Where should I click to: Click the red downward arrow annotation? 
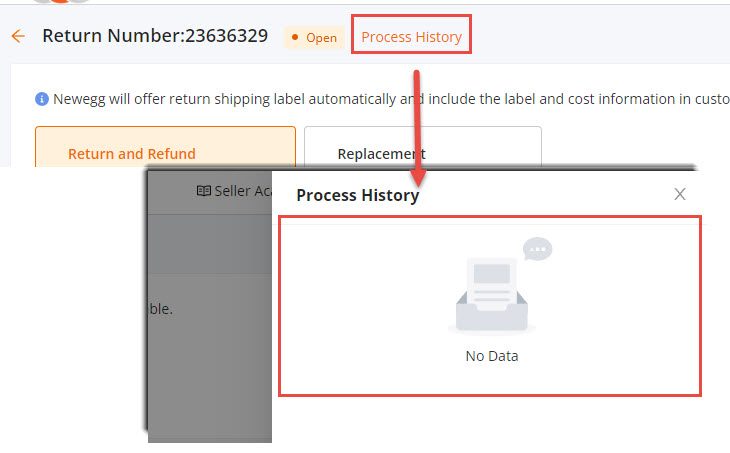click(x=418, y=128)
